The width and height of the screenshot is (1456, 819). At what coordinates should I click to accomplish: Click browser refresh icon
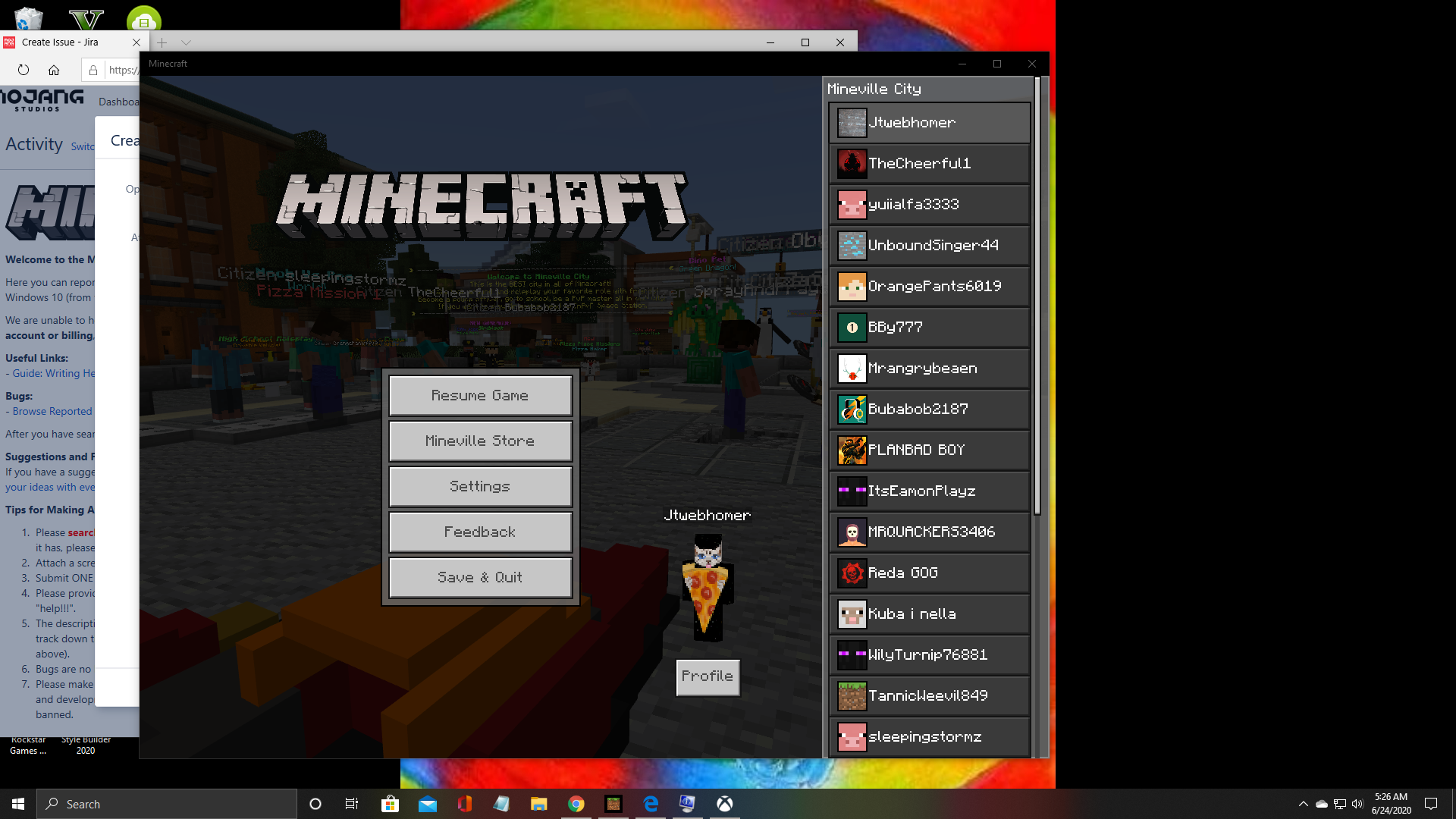[24, 70]
